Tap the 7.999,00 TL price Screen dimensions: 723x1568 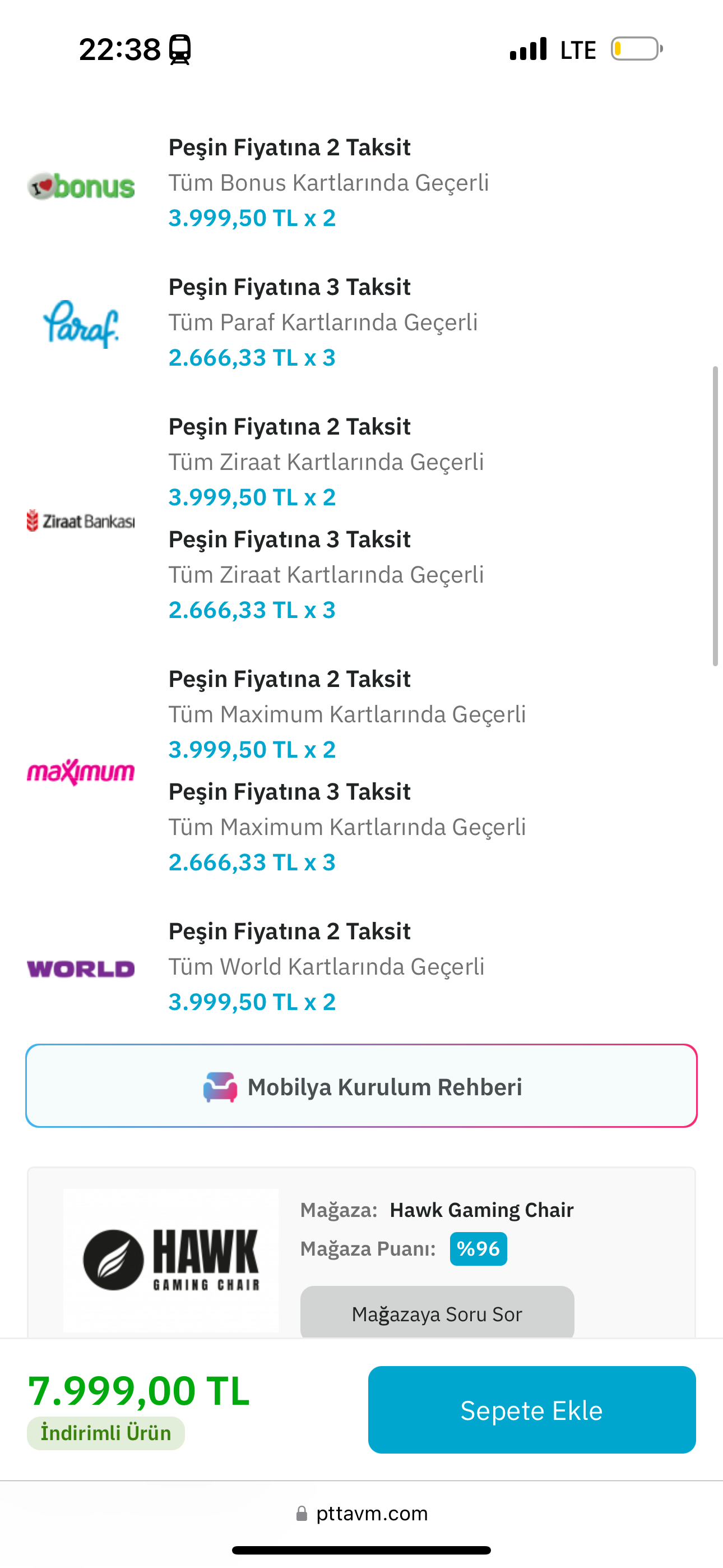point(139,1391)
